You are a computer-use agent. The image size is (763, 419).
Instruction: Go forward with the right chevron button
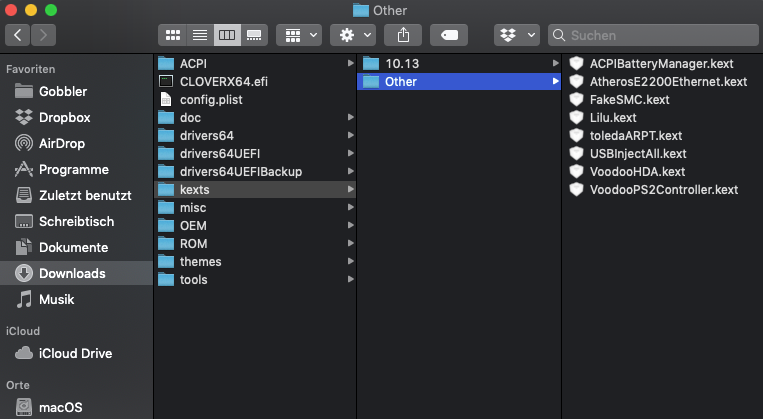point(43,35)
